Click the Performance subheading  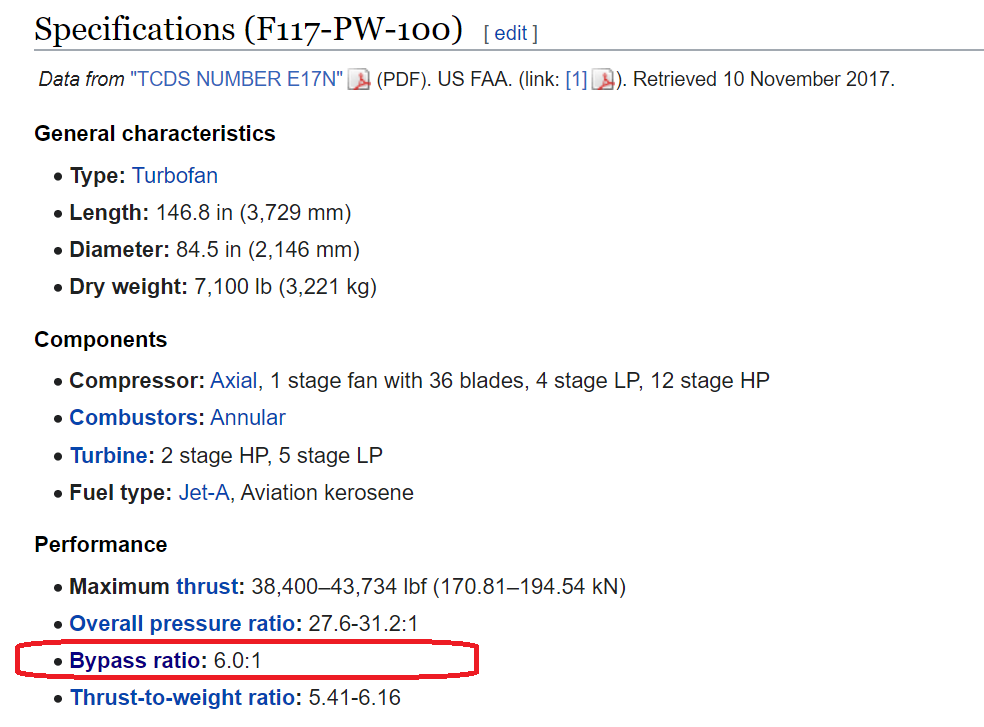pyautogui.click(x=100, y=544)
